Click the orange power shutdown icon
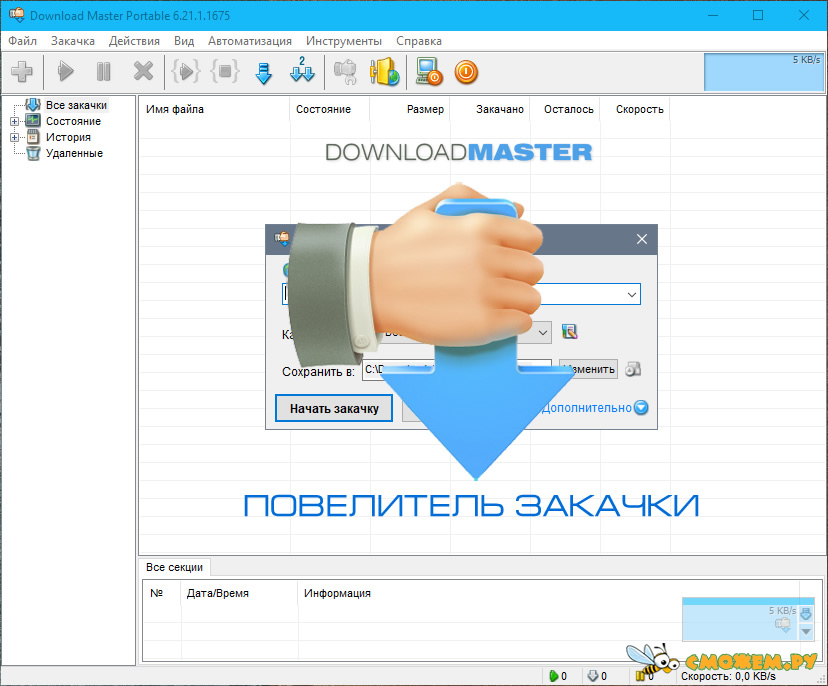Image resolution: width=828 pixels, height=686 pixels. tap(466, 72)
